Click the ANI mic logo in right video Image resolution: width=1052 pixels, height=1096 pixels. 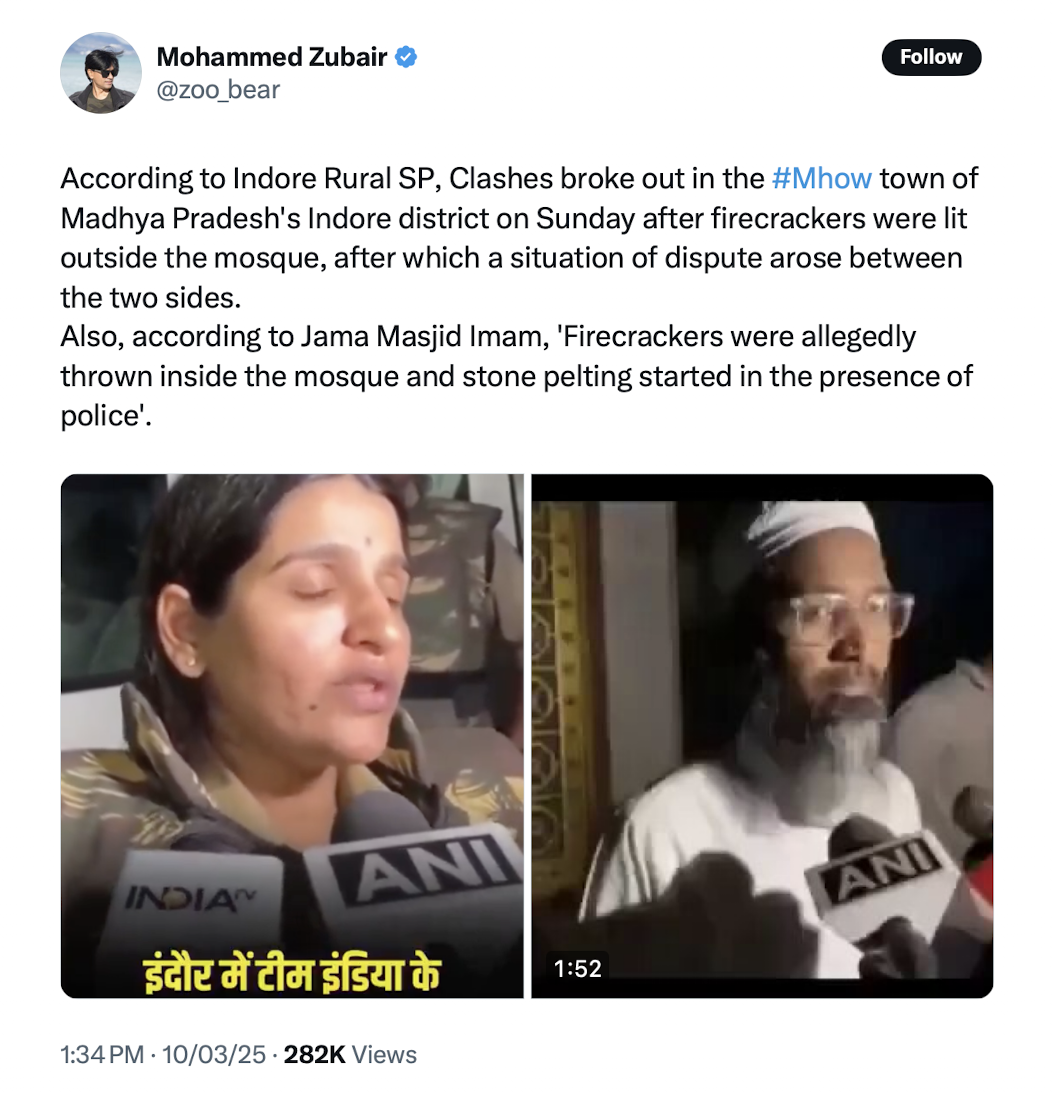(x=880, y=872)
